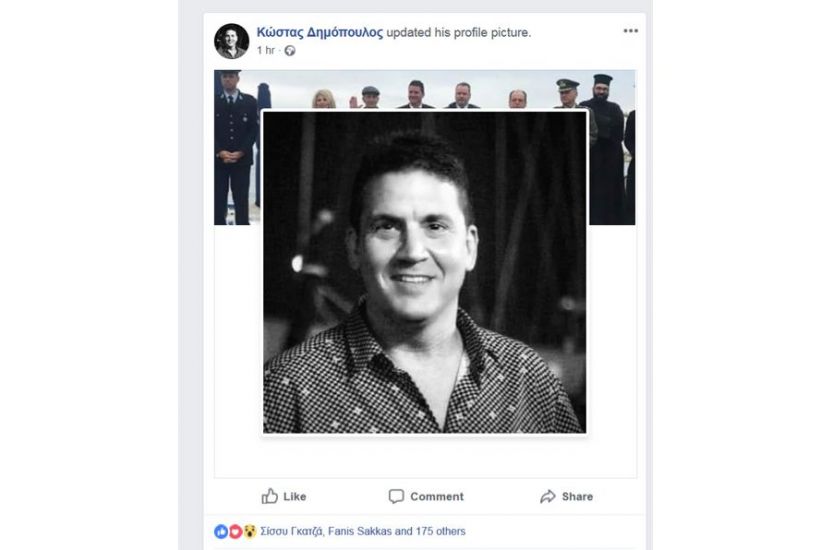
Task: Click the Share button label
Action: click(577, 496)
